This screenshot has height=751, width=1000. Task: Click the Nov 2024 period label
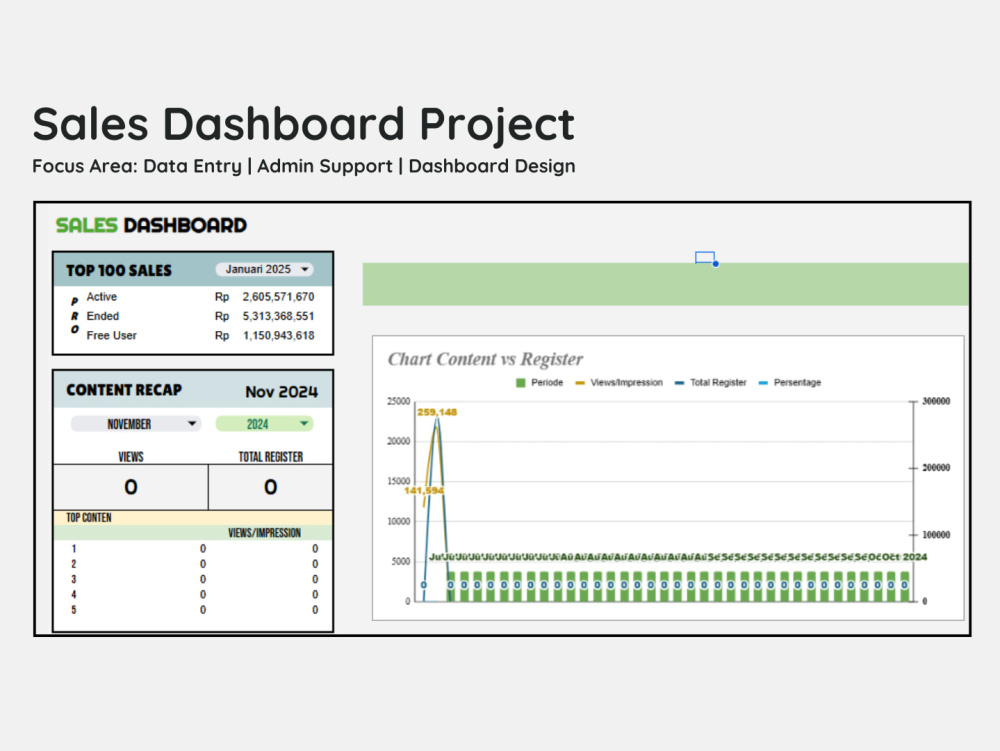(x=281, y=391)
